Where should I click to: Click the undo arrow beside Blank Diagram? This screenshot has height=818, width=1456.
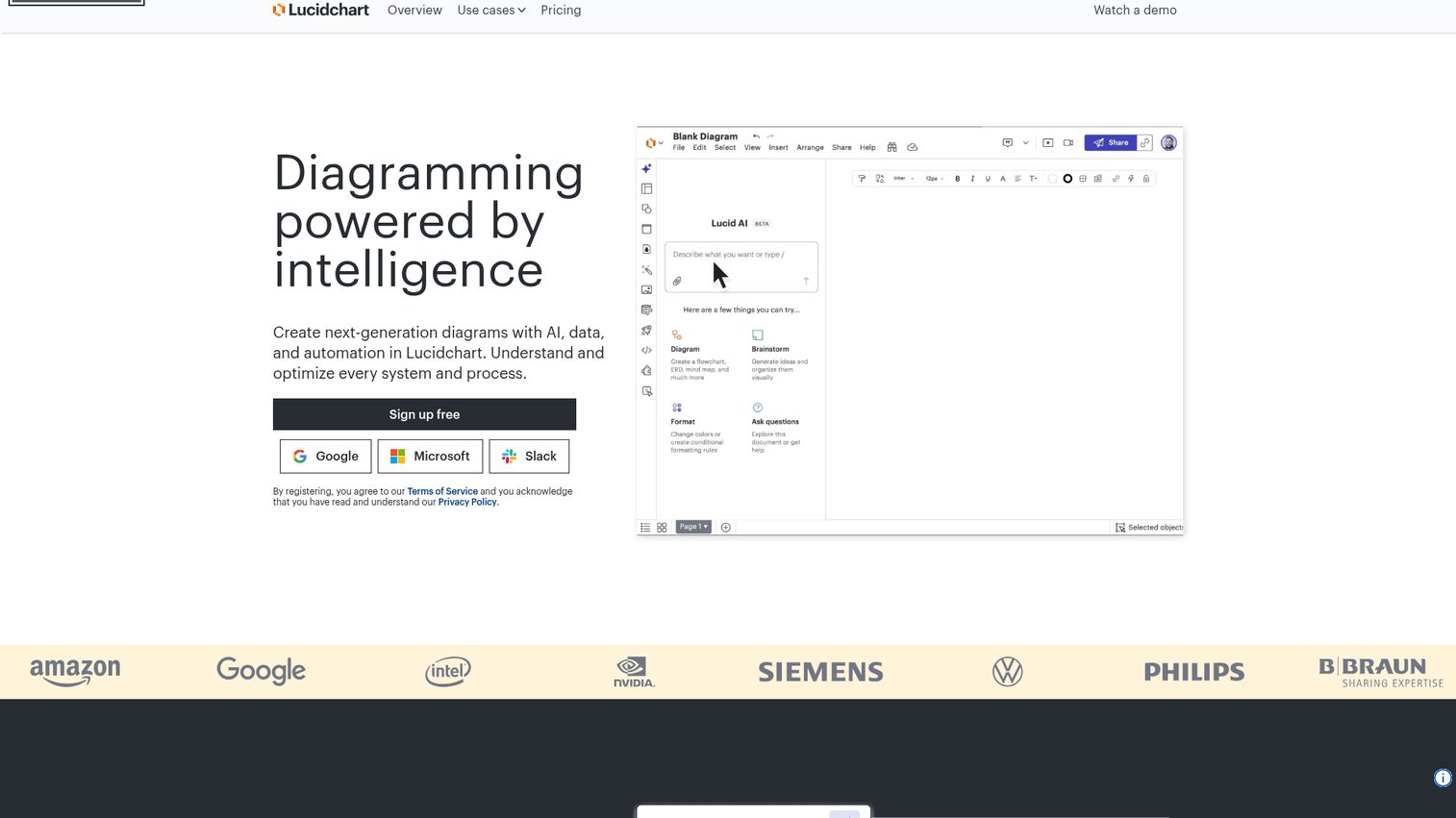[x=756, y=136]
